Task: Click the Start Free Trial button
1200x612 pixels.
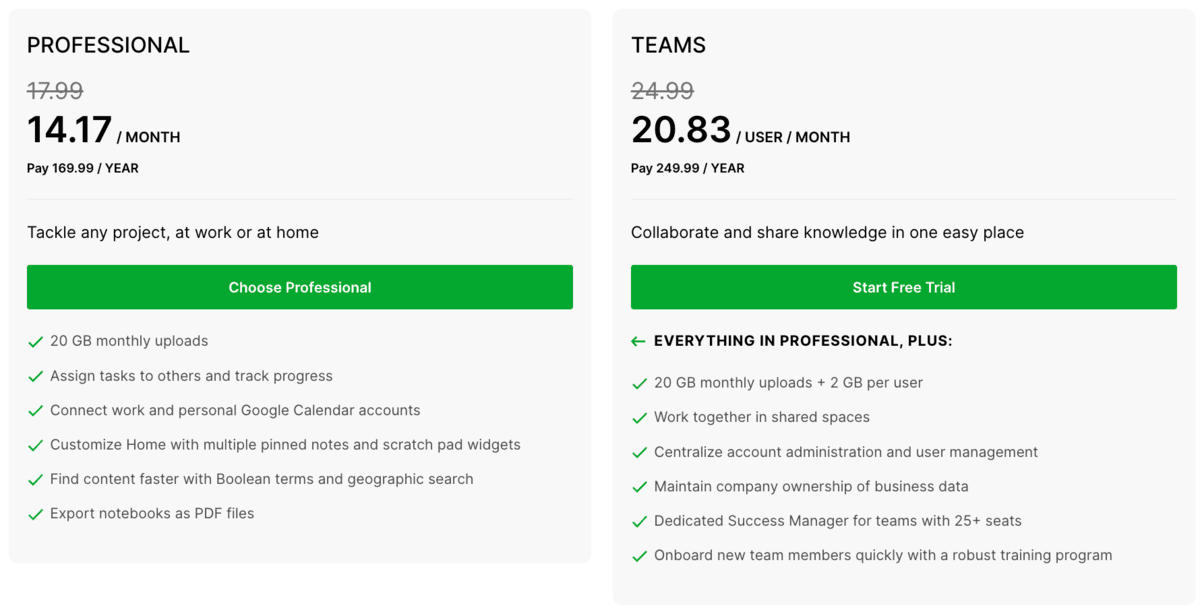Action: pos(903,287)
